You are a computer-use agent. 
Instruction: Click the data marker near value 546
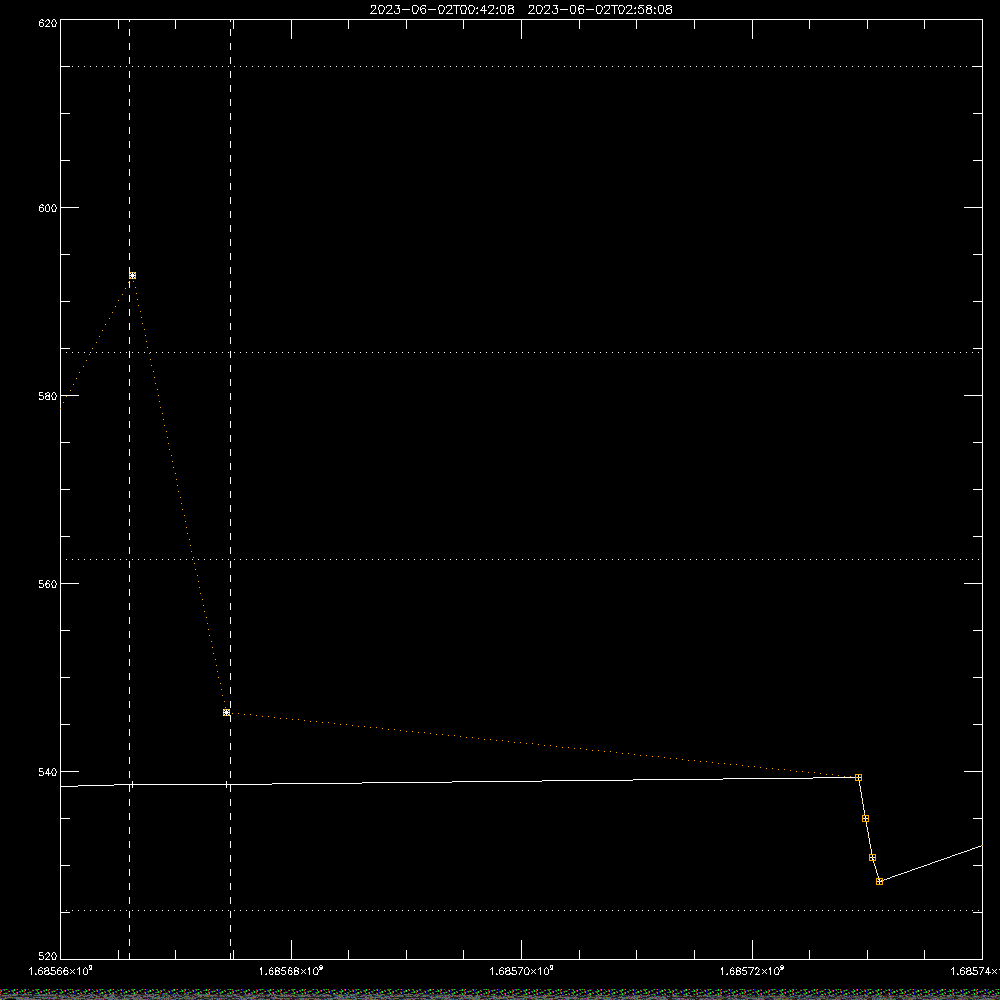pos(226,712)
